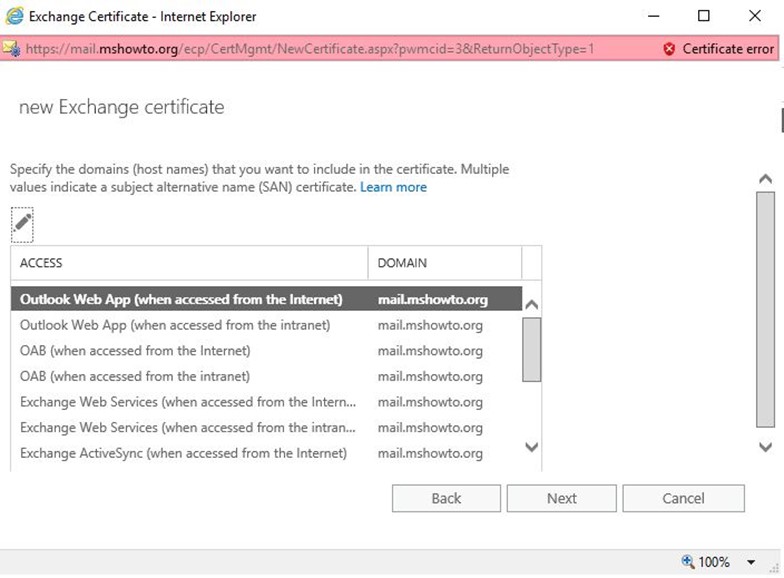784x578 pixels.
Task: Select OAB accessed from the Internet row
Action: [266, 350]
